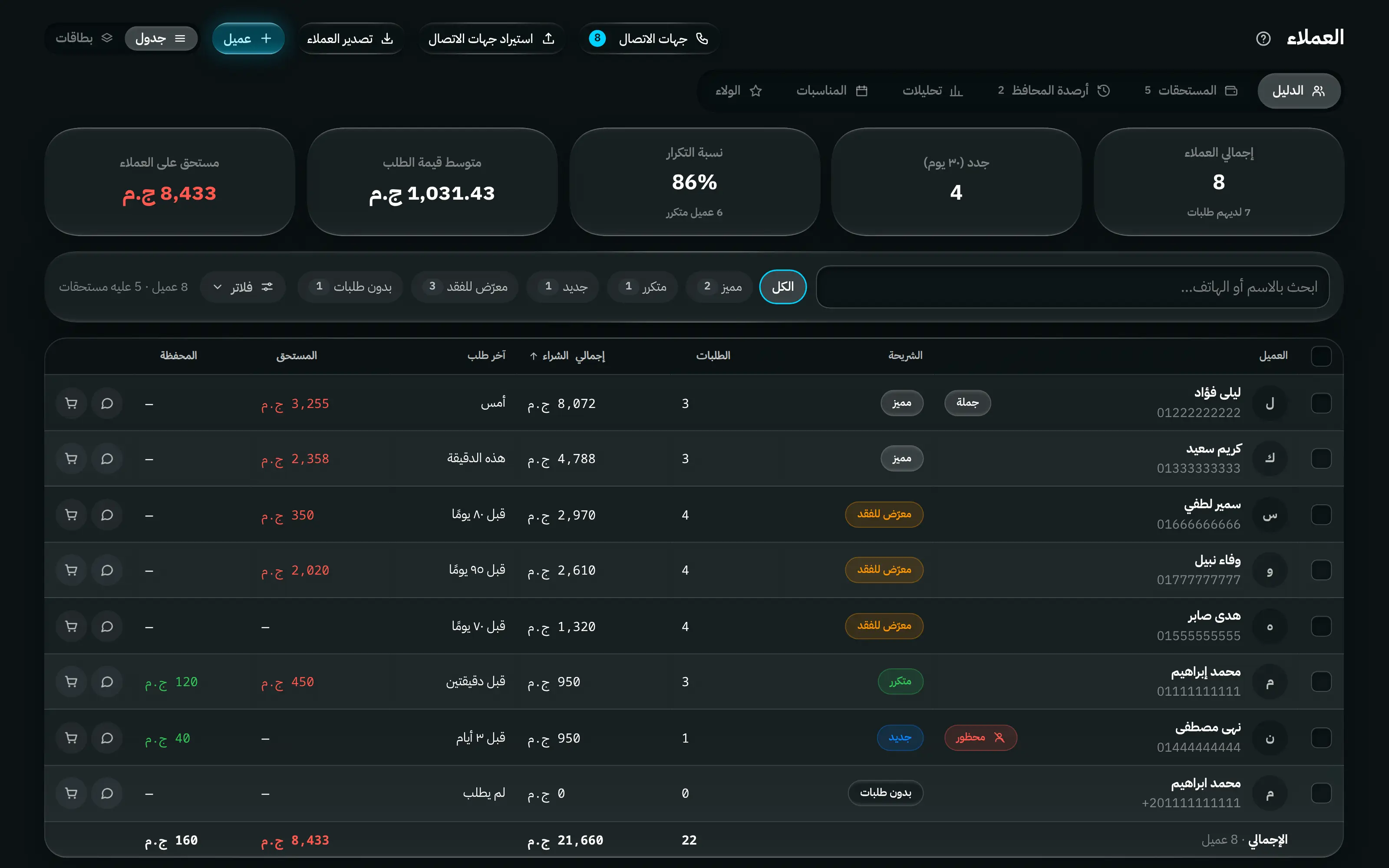Select the ليلى فؤاد row checkbox
Image resolution: width=1389 pixels, height=868 pixels.
pos(1321,403)
